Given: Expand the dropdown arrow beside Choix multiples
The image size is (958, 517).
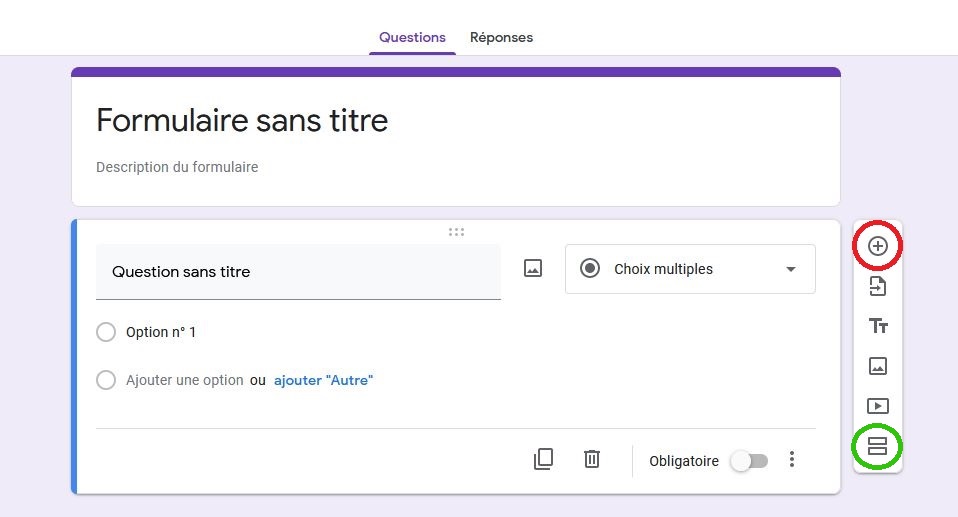Looking at the screenshot, I should click(791, 270).
